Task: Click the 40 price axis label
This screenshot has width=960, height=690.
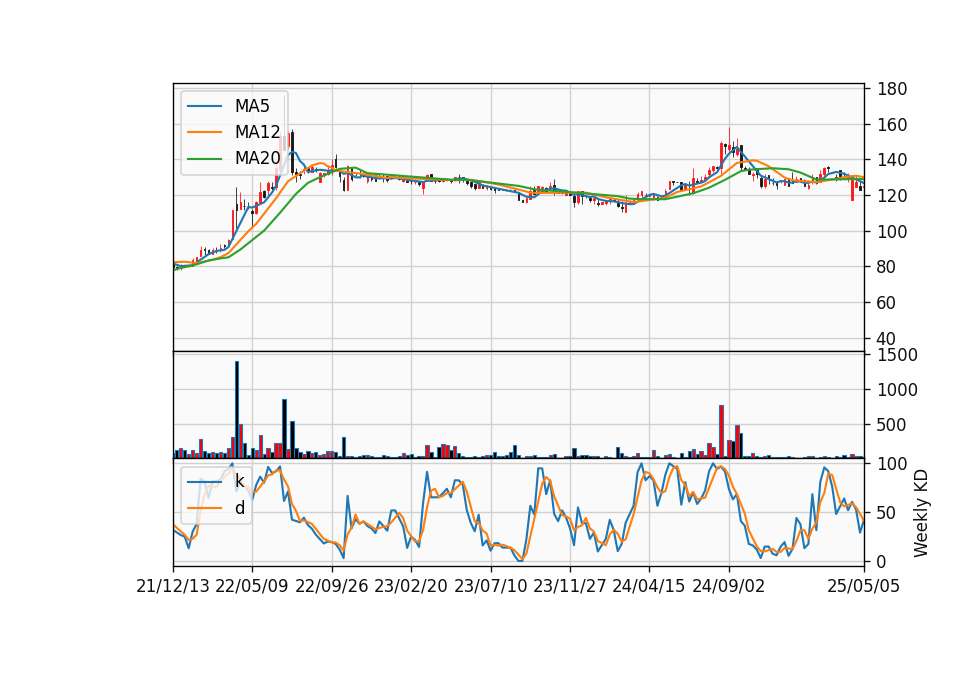Action: pos(887,339)
